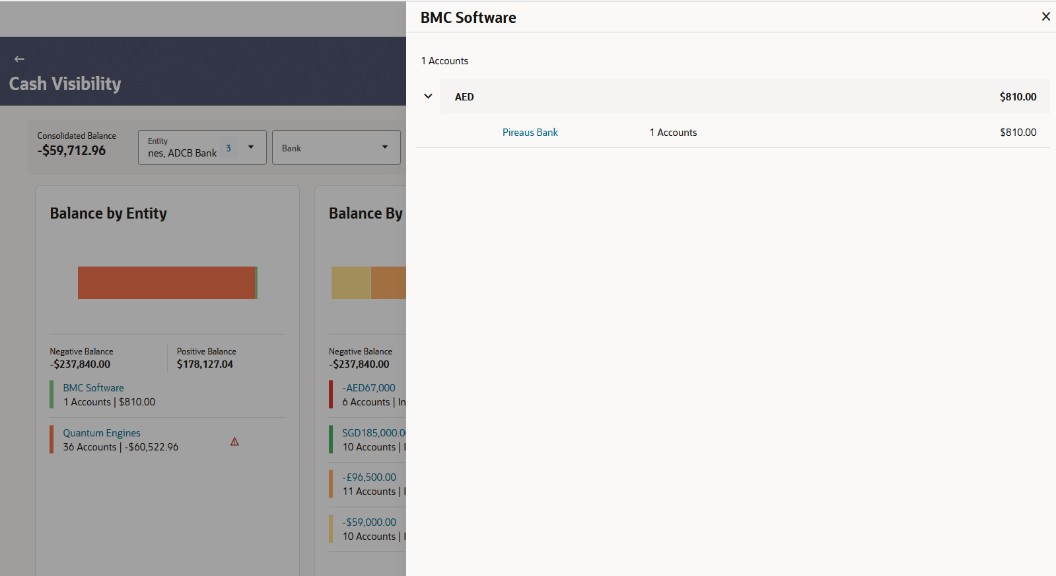Go back using the arrow above Cash Visibility
This screenshot has width=1056, height=576.
[20, 59]
